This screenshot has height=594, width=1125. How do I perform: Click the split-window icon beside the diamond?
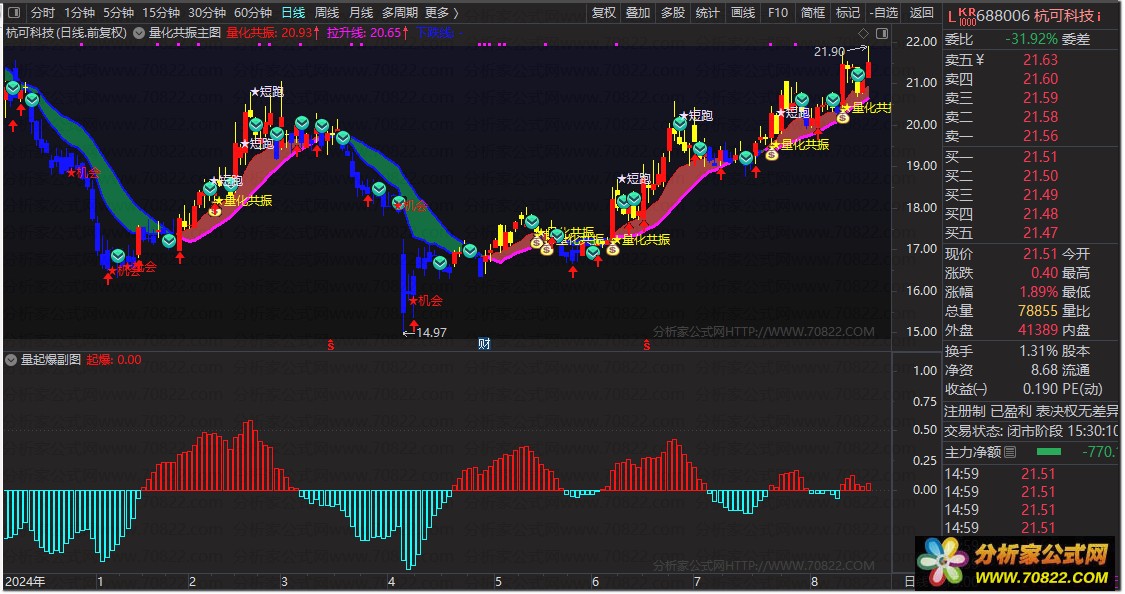[882, 34]
